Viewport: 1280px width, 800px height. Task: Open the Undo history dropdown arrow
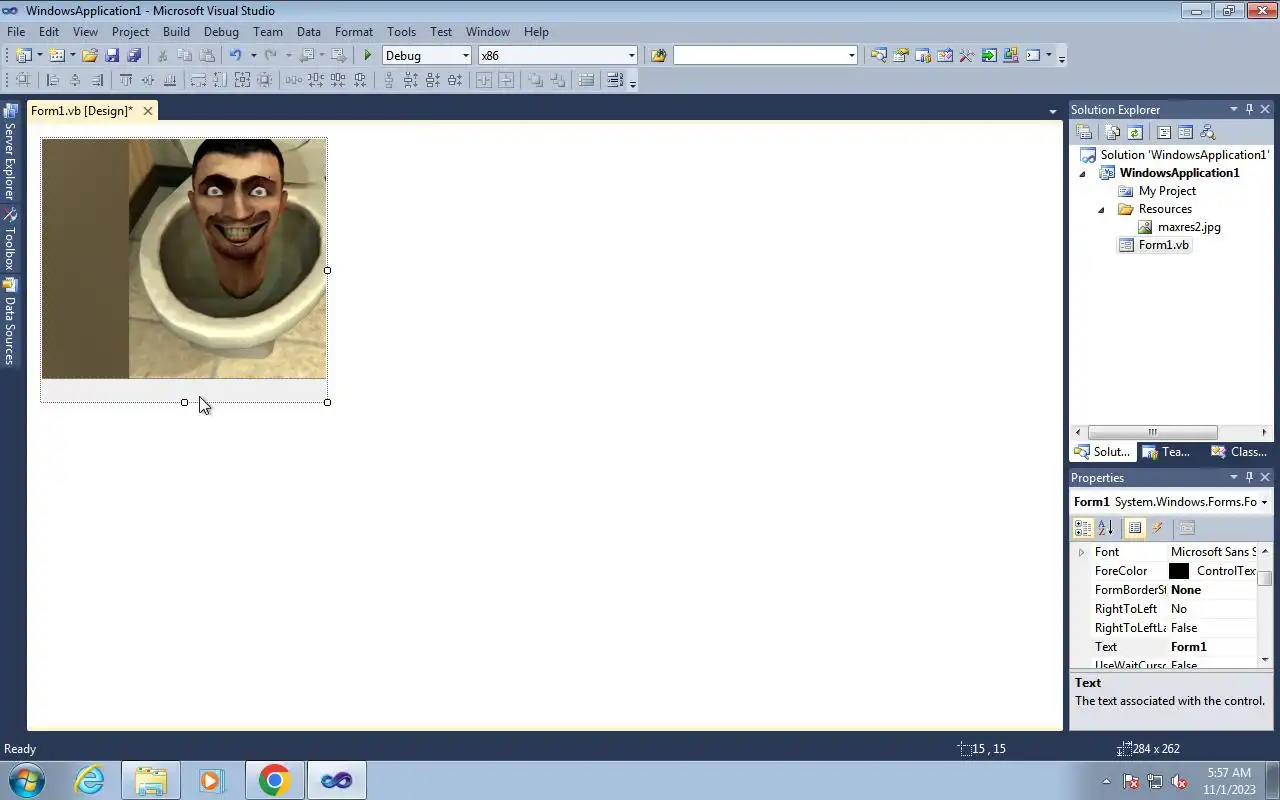253,55
